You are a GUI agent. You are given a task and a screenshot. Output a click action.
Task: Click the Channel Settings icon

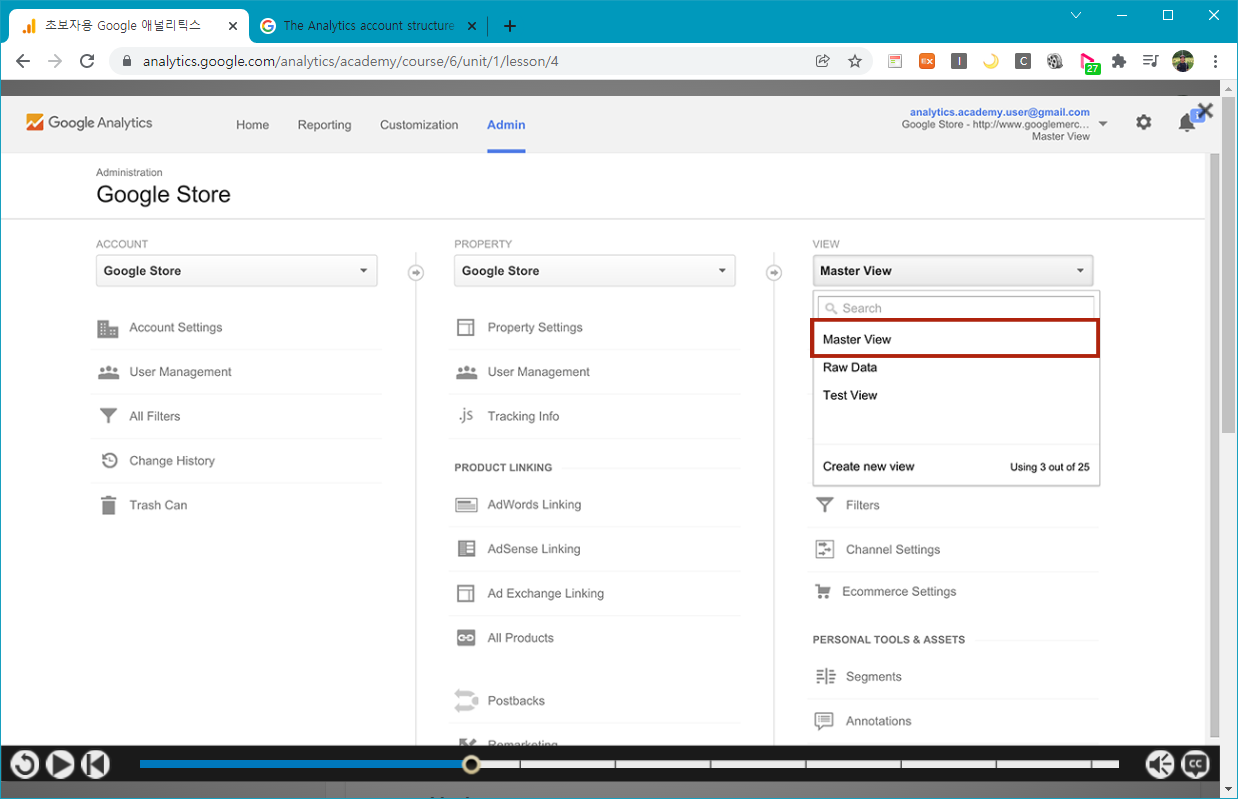[x=824, y=549]
